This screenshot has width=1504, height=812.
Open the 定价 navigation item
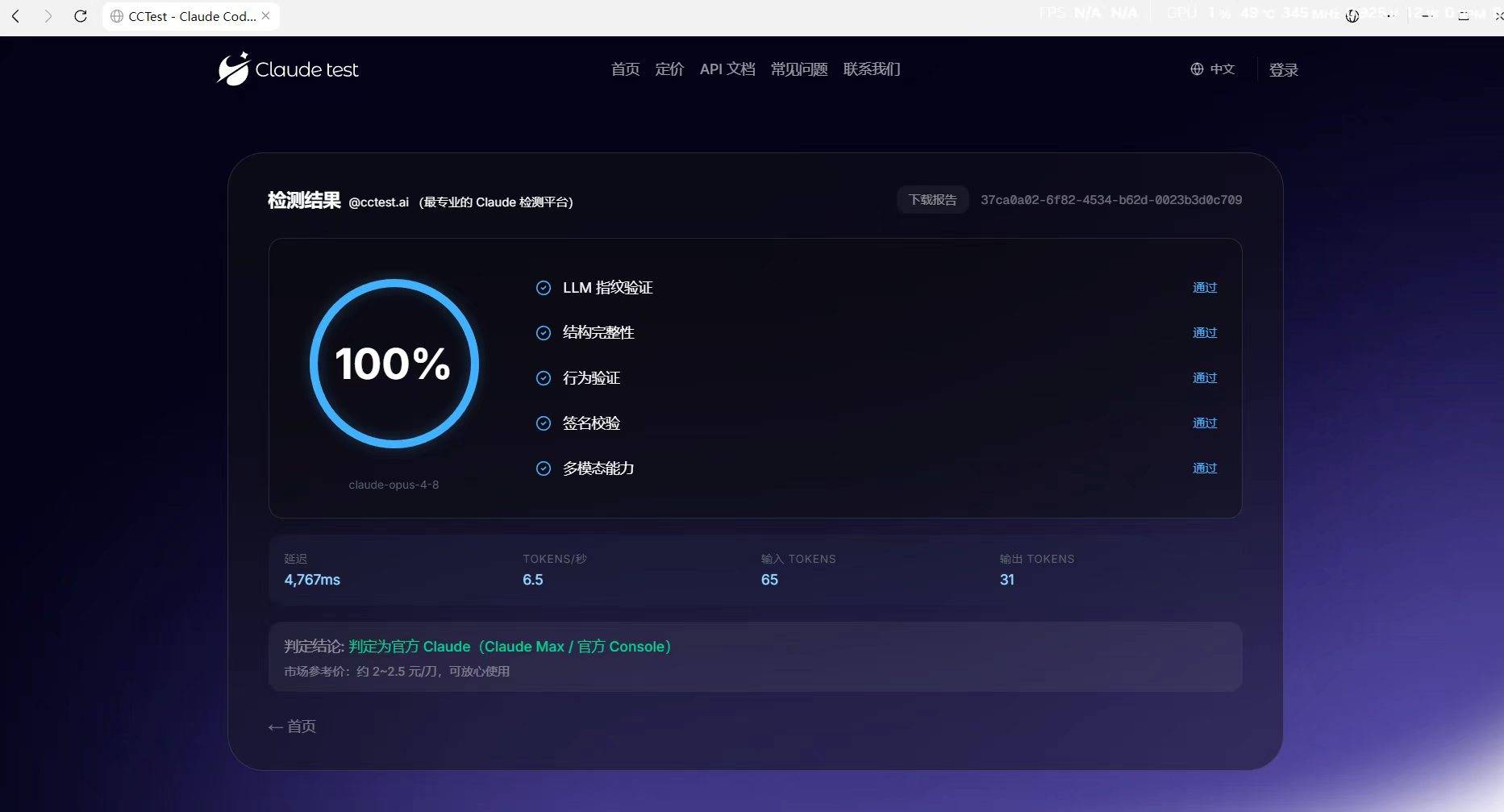click(x=669, y=69)
